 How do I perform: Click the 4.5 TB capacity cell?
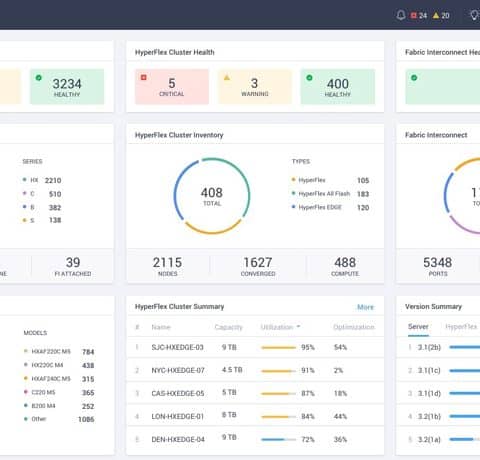pos(232,370)
